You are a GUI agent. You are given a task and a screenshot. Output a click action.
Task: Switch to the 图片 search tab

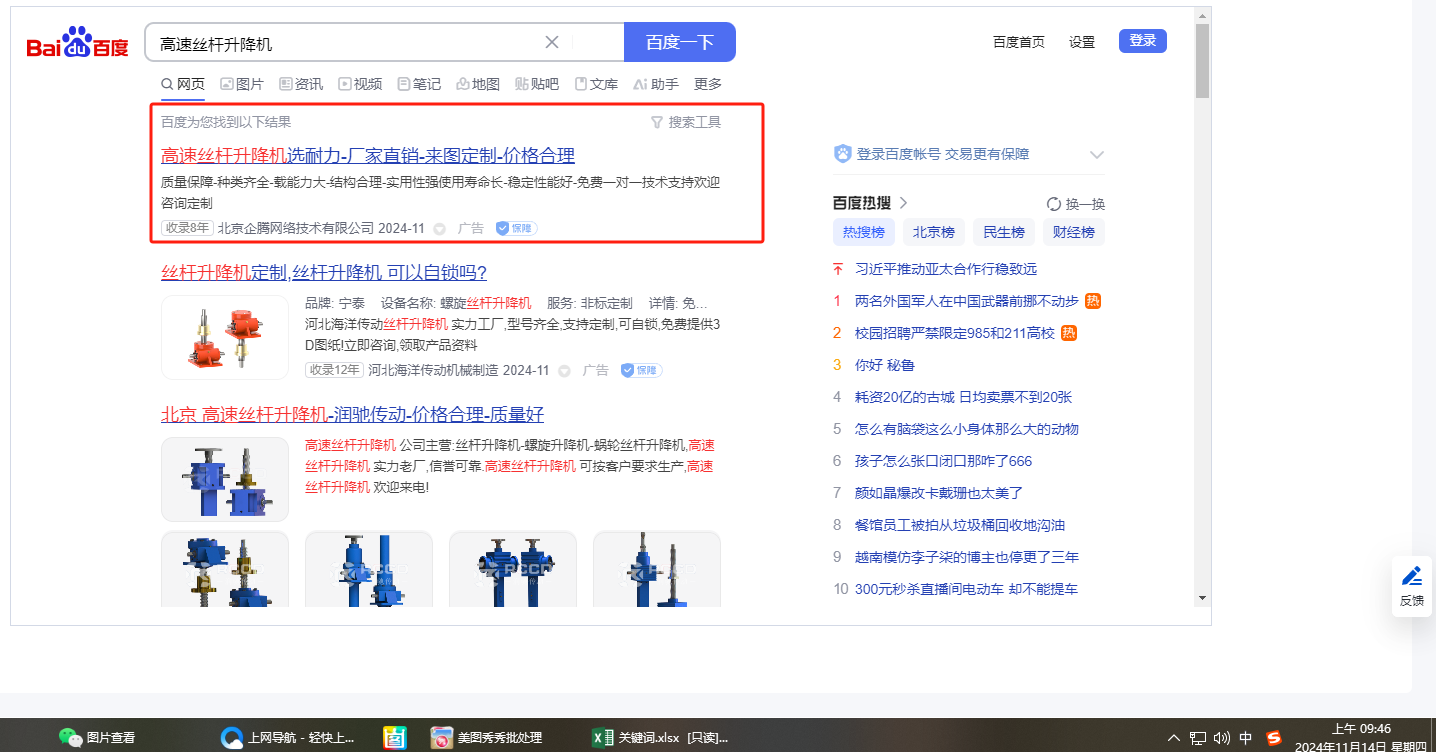(242, 84)
